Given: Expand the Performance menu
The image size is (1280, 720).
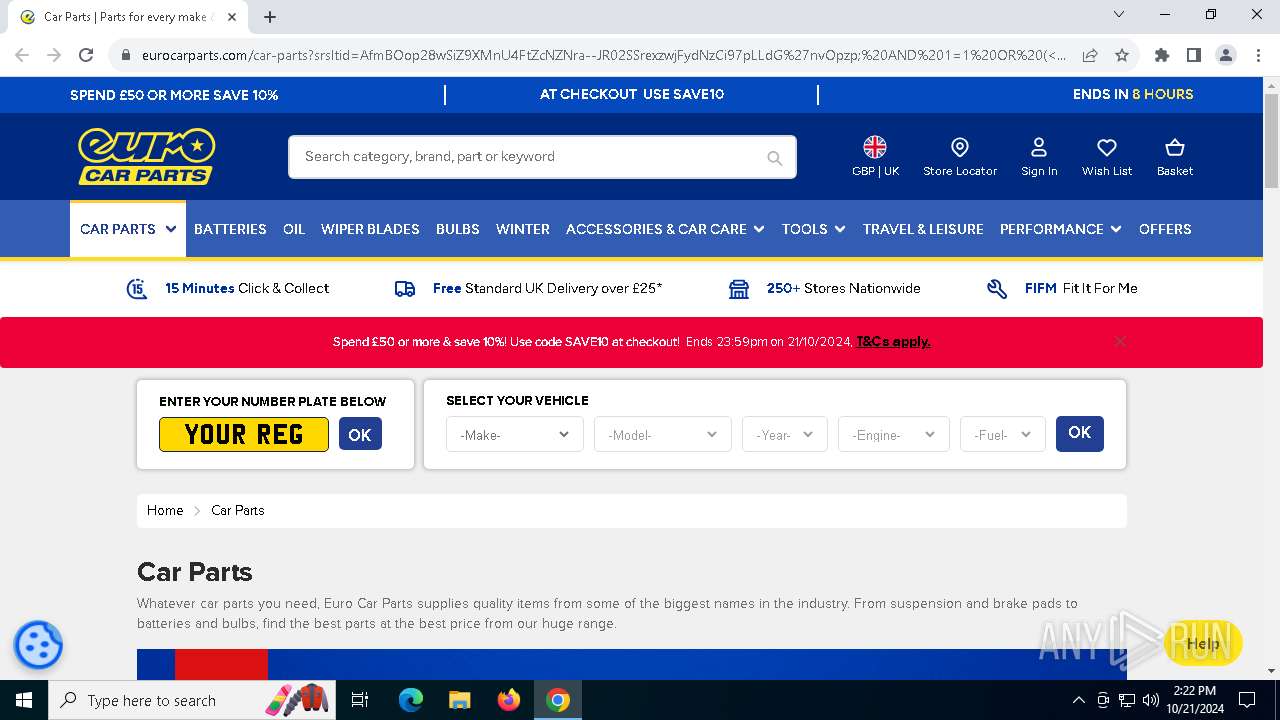Looking at the screenshot, I should 1061,229.
